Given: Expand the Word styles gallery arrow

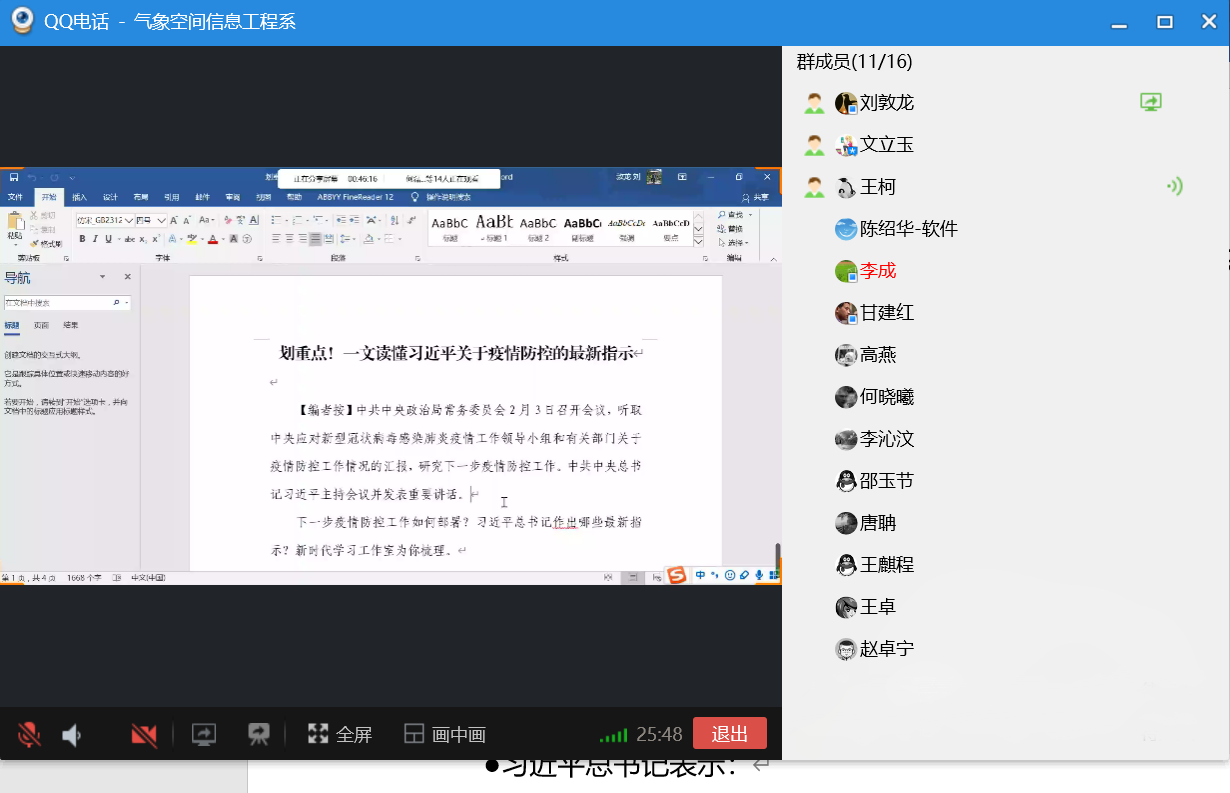Looking at the screenshot, I should (698, 242).
